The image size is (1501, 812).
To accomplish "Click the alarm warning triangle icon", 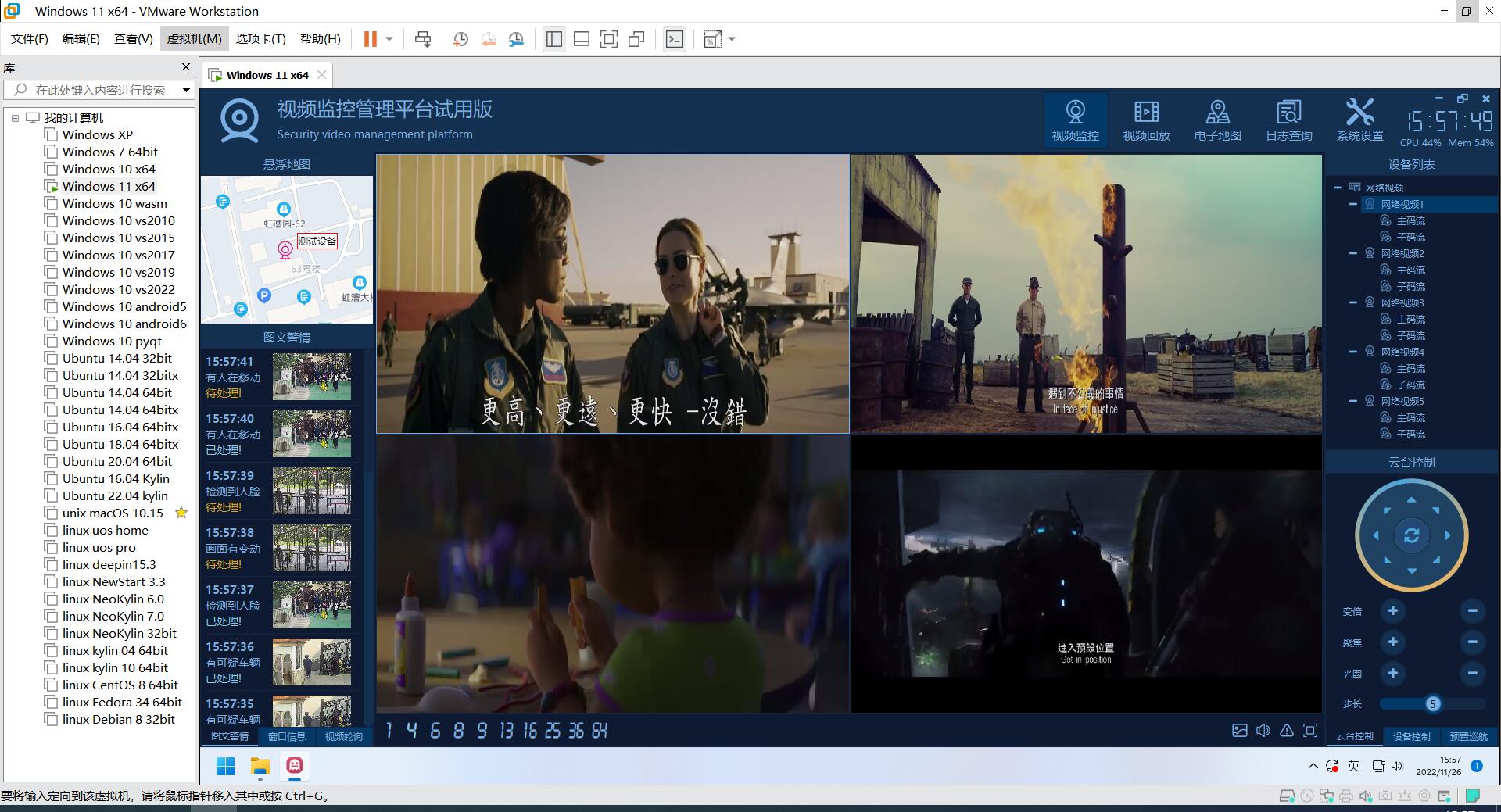I will coord(1287,731).
